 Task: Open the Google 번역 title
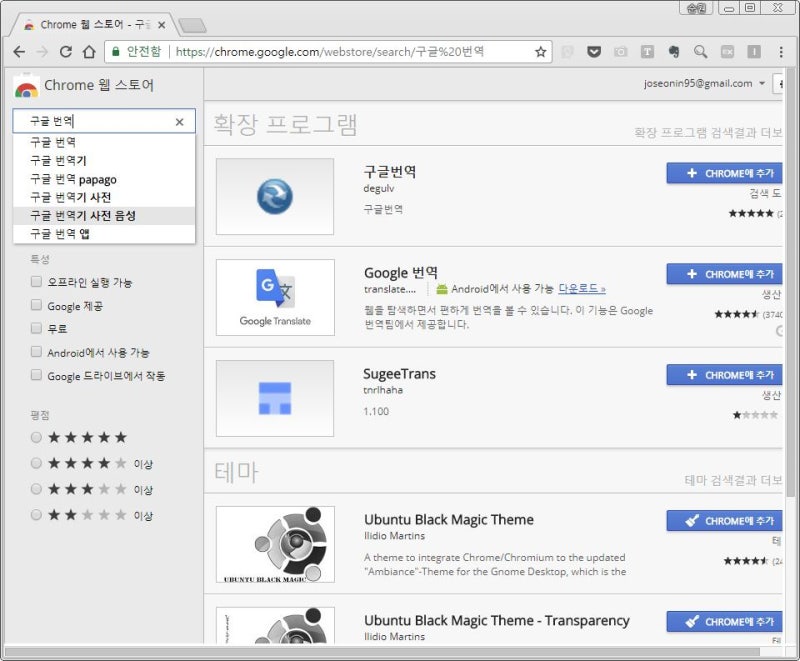point(401,273)
